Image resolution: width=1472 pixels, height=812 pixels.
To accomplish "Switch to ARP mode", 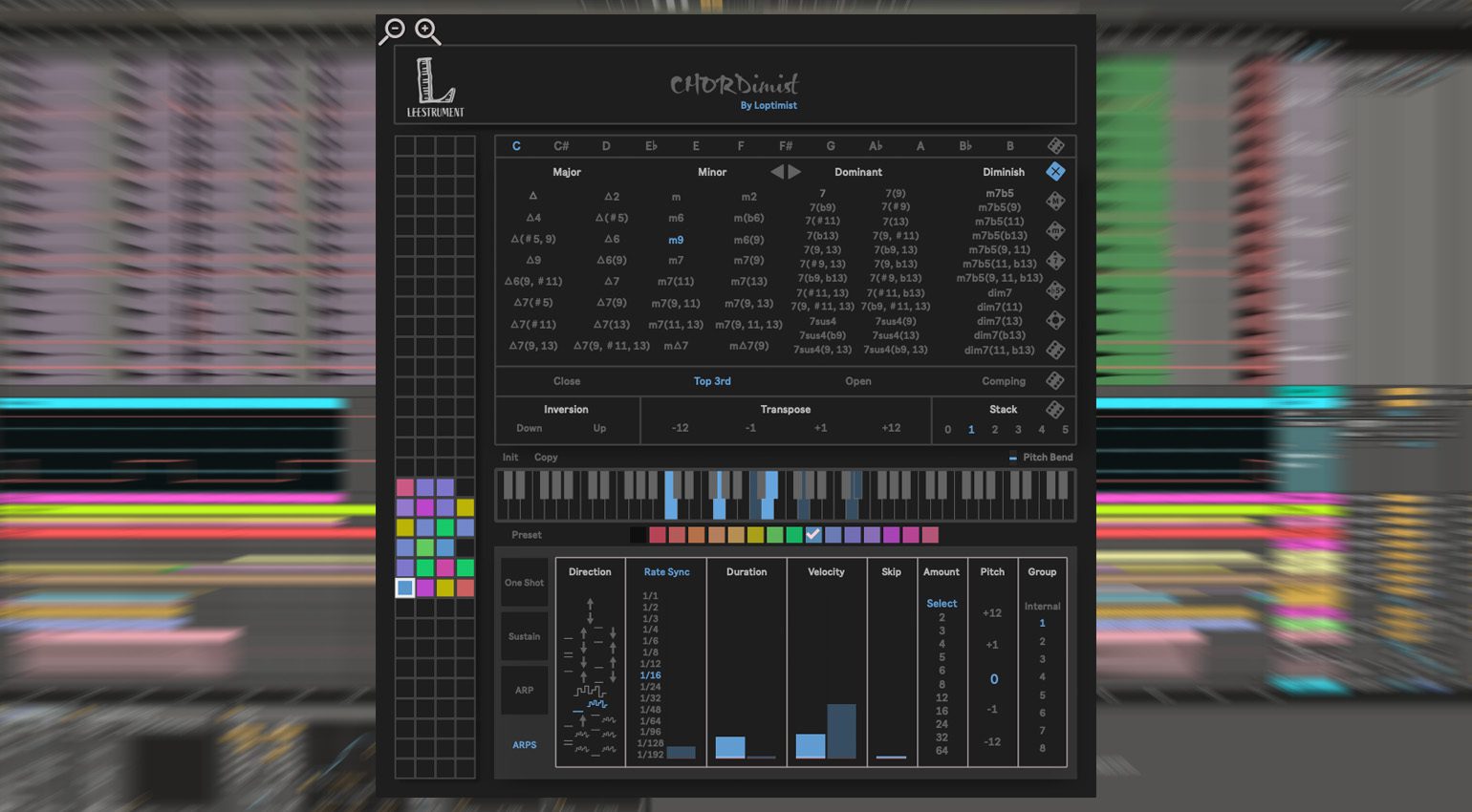I will (x=525, y=690).
